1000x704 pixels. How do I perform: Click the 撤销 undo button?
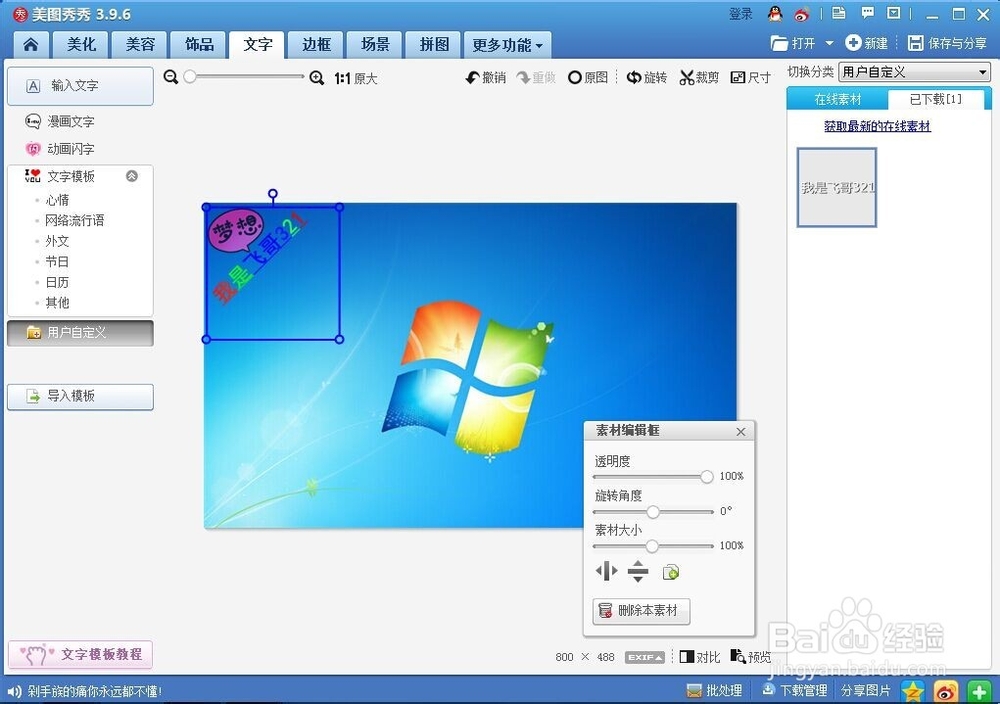(485, 77)
